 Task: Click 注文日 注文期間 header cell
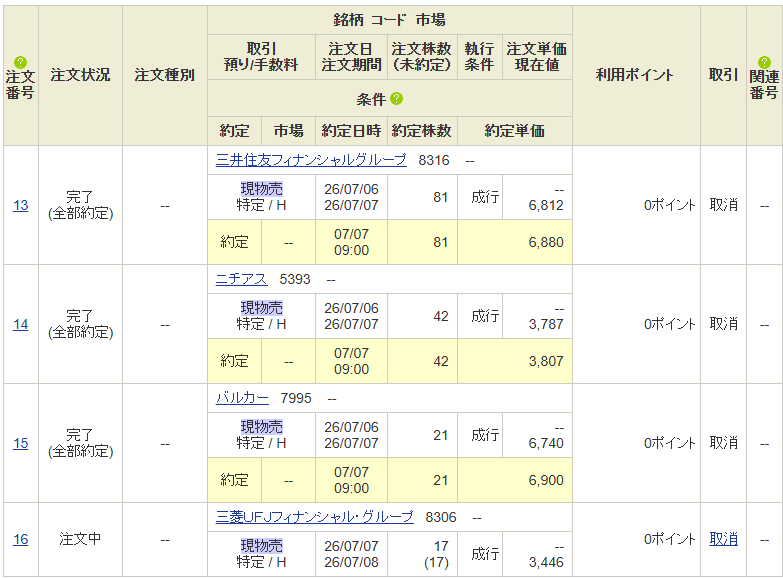352,56
